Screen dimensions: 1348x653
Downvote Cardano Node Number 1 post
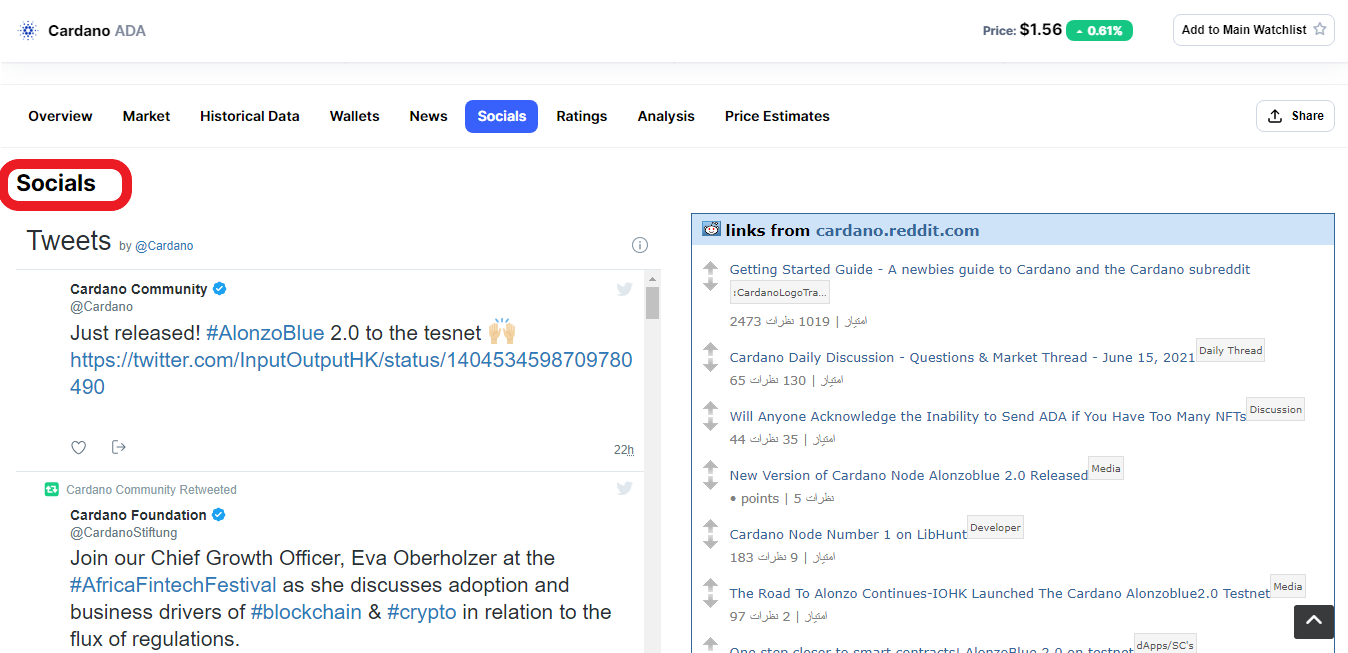point(710,542)
